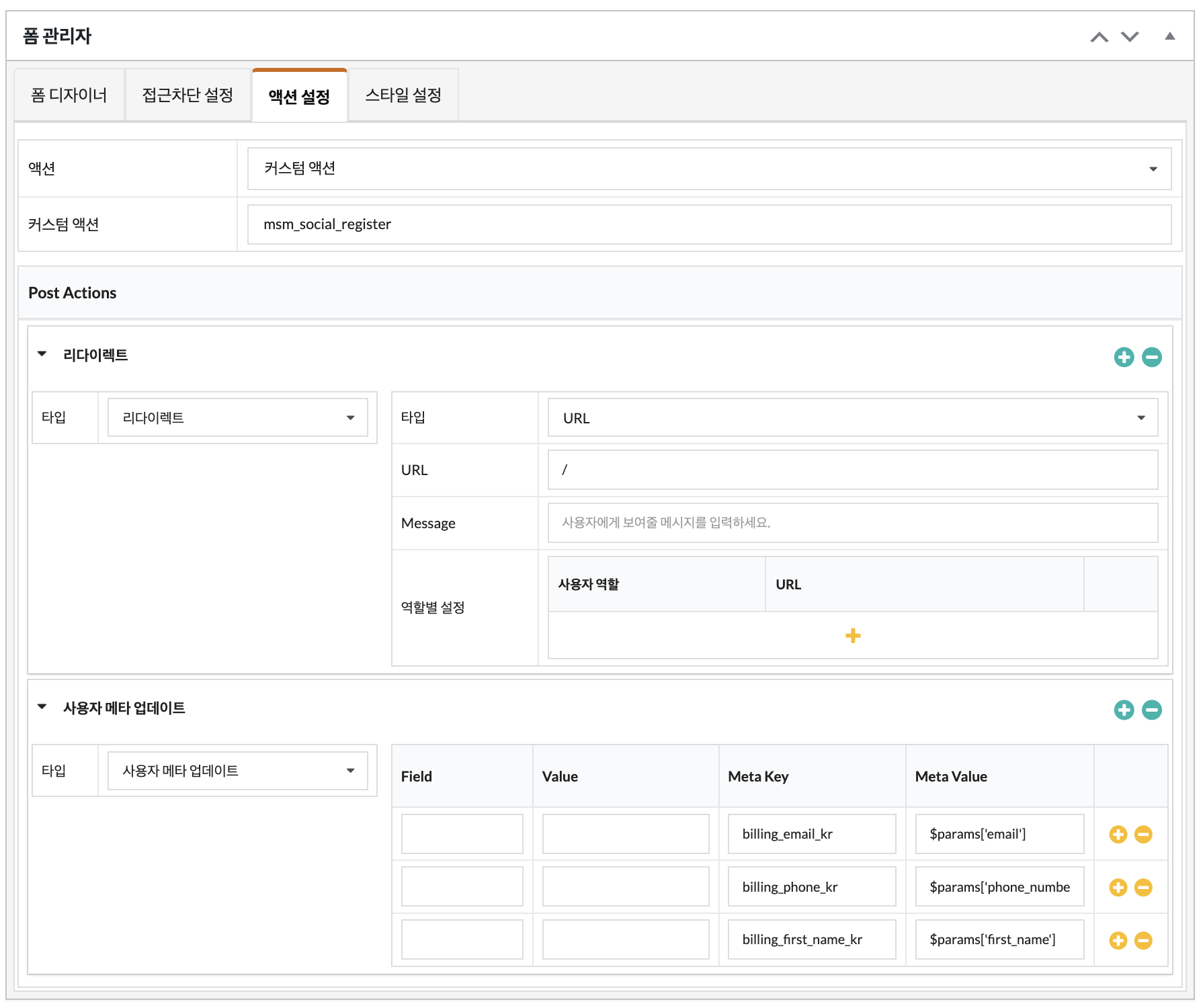
Task: Switch to the 폼 디자이너 tab
Action: click(x=69, y=95)
